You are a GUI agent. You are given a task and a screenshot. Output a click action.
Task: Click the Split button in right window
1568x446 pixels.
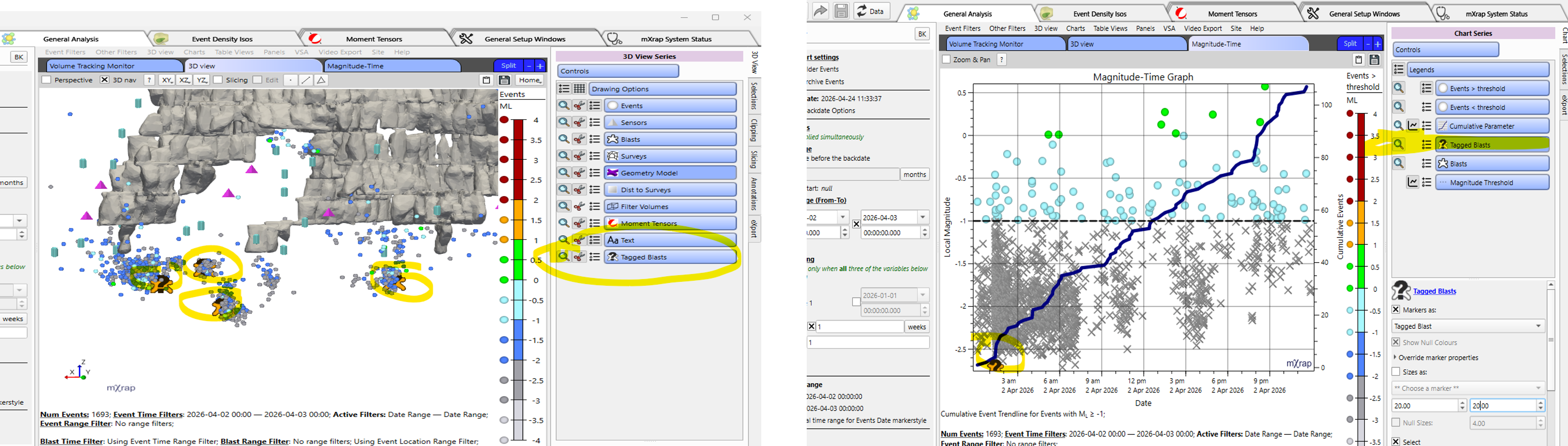coord(1349,44)
